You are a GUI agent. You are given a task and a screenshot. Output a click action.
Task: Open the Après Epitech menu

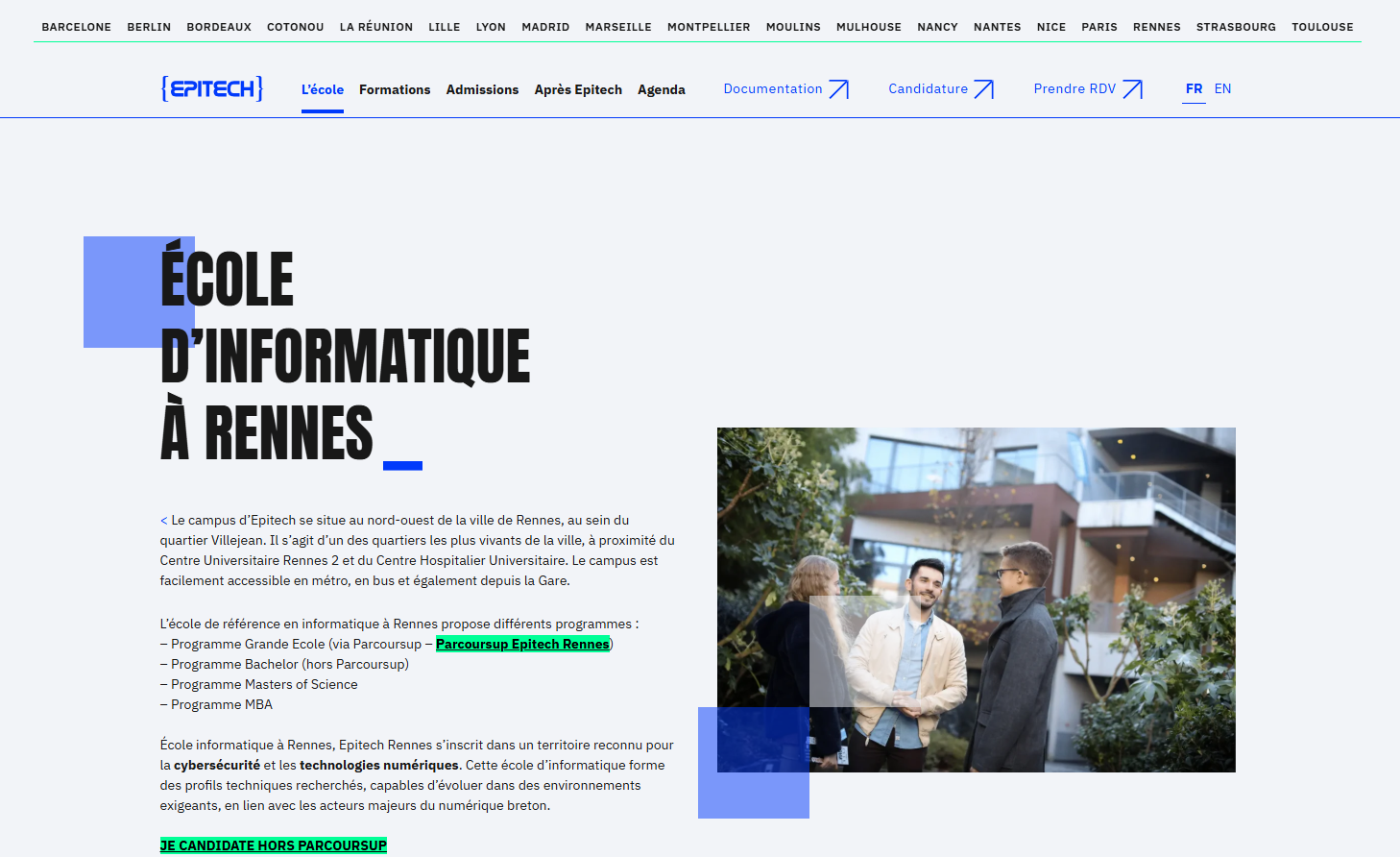(x=578, y=89)
